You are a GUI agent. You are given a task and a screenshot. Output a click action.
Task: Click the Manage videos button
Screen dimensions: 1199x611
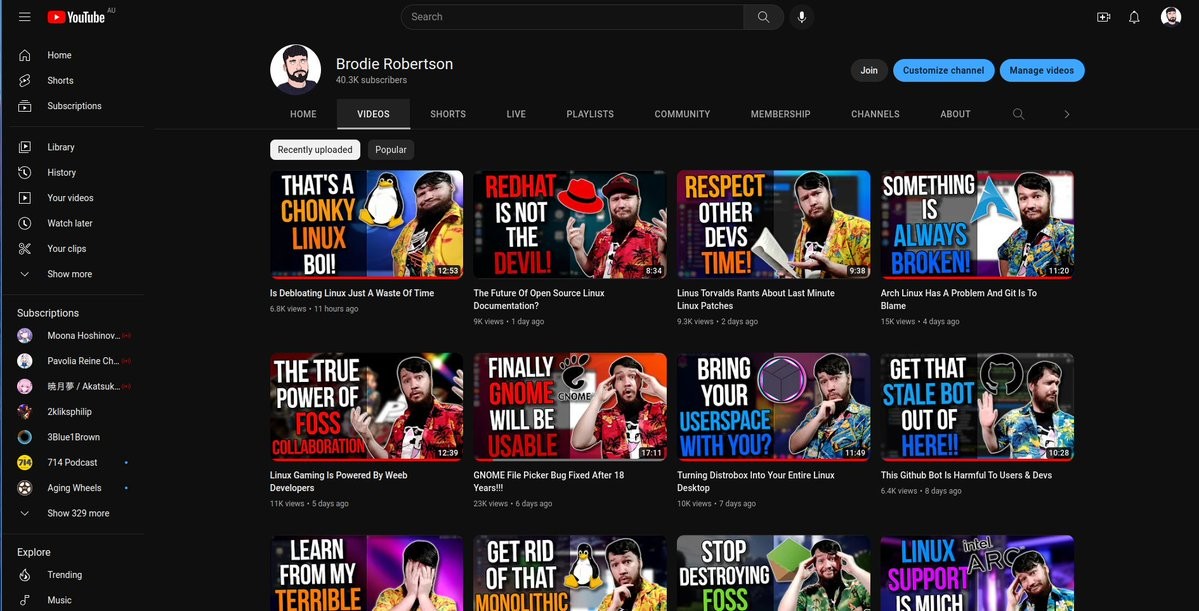point(1041,70)
